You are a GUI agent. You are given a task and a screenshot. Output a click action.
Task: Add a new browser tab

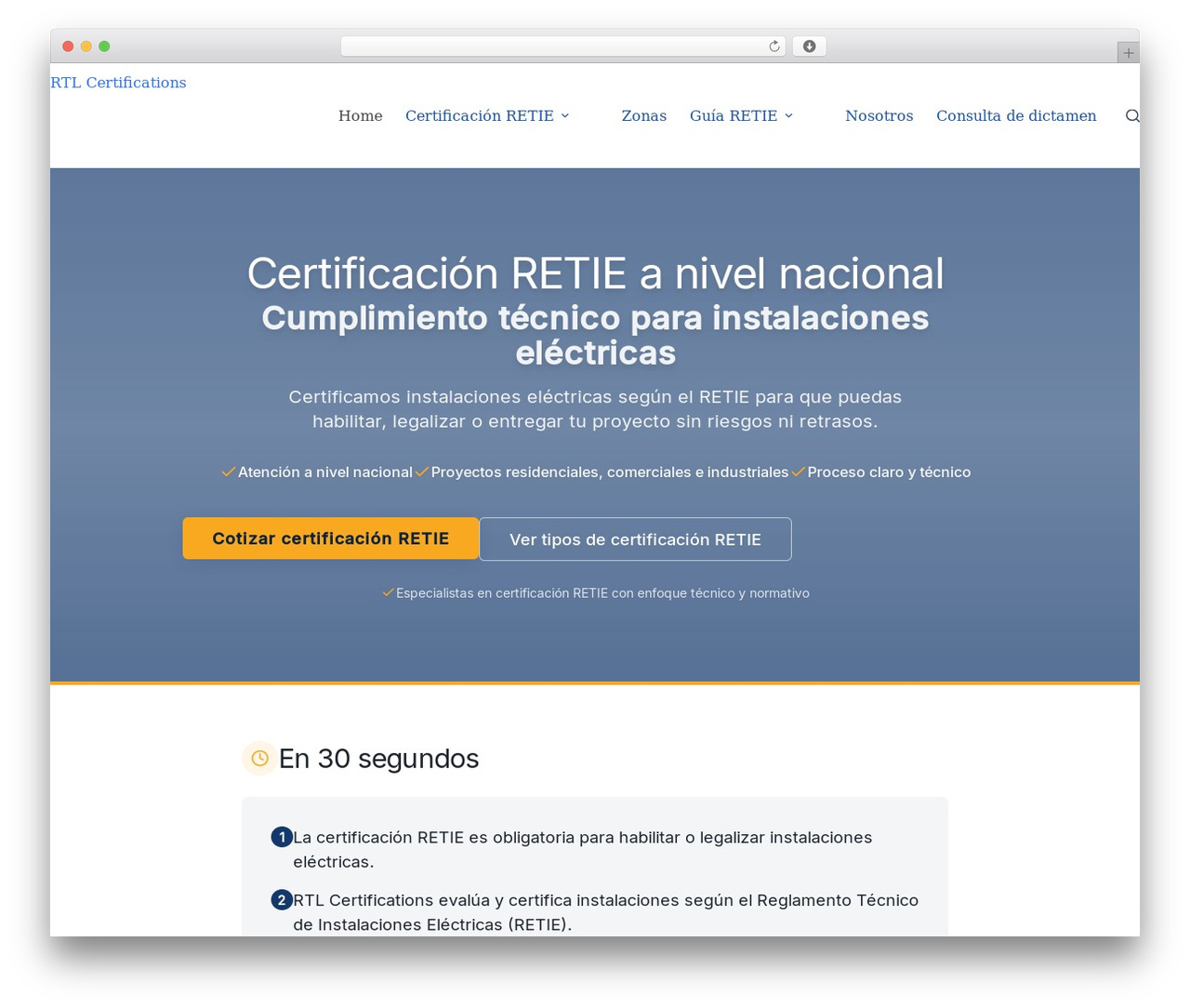[1128, 53]
